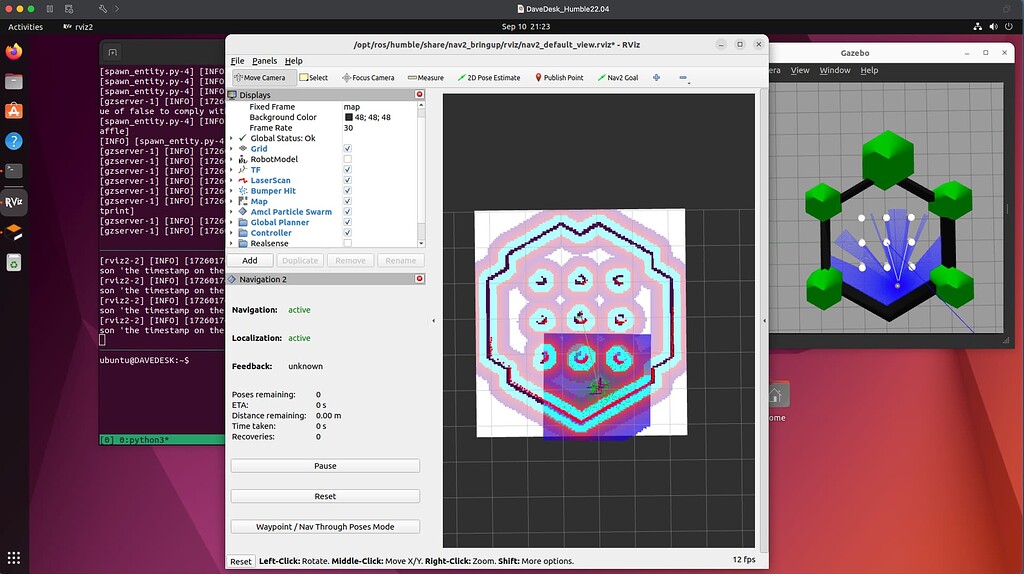Expand the Grid display row

[231, 149]
